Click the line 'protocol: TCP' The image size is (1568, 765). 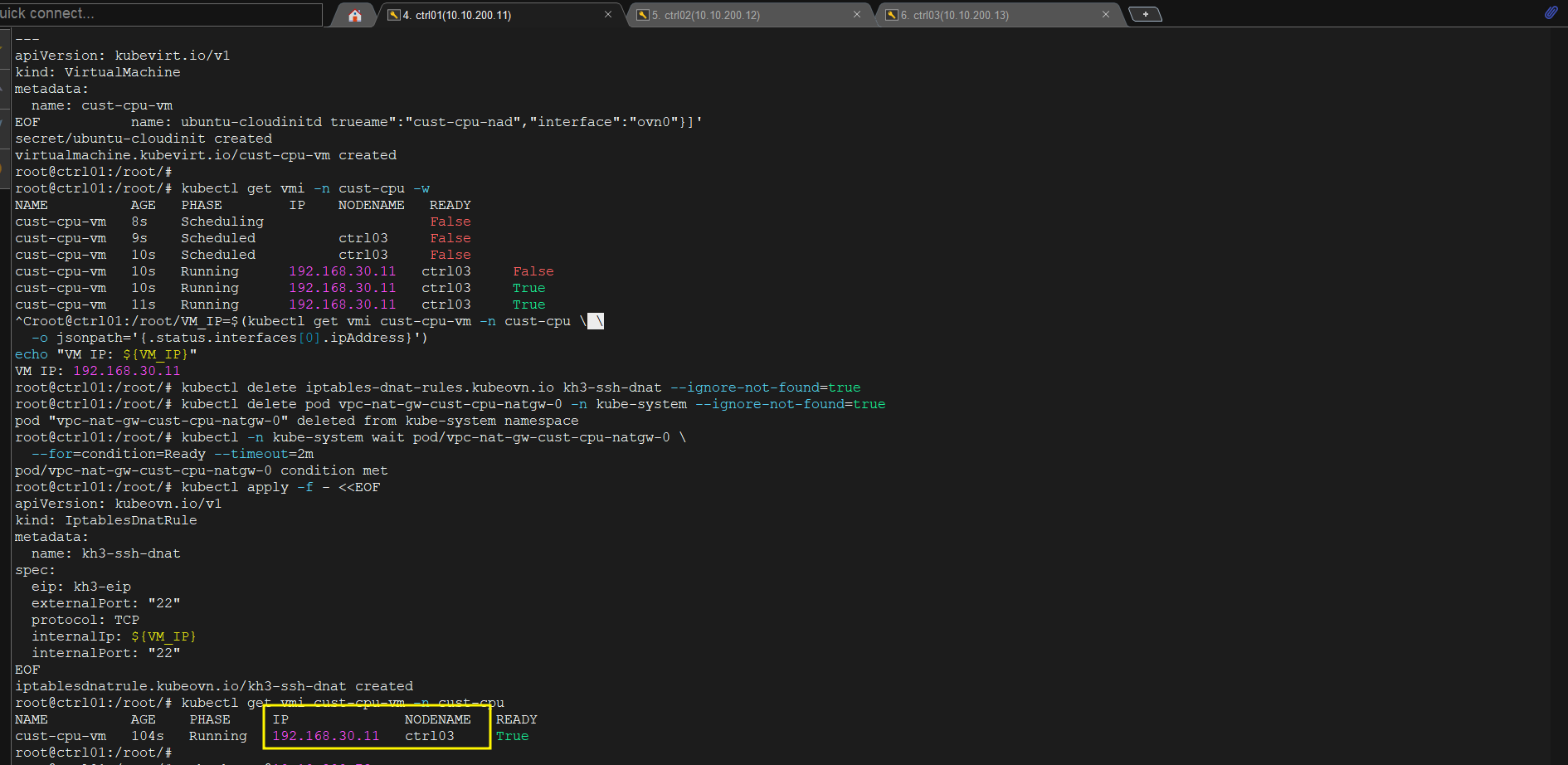pos(85,620)
